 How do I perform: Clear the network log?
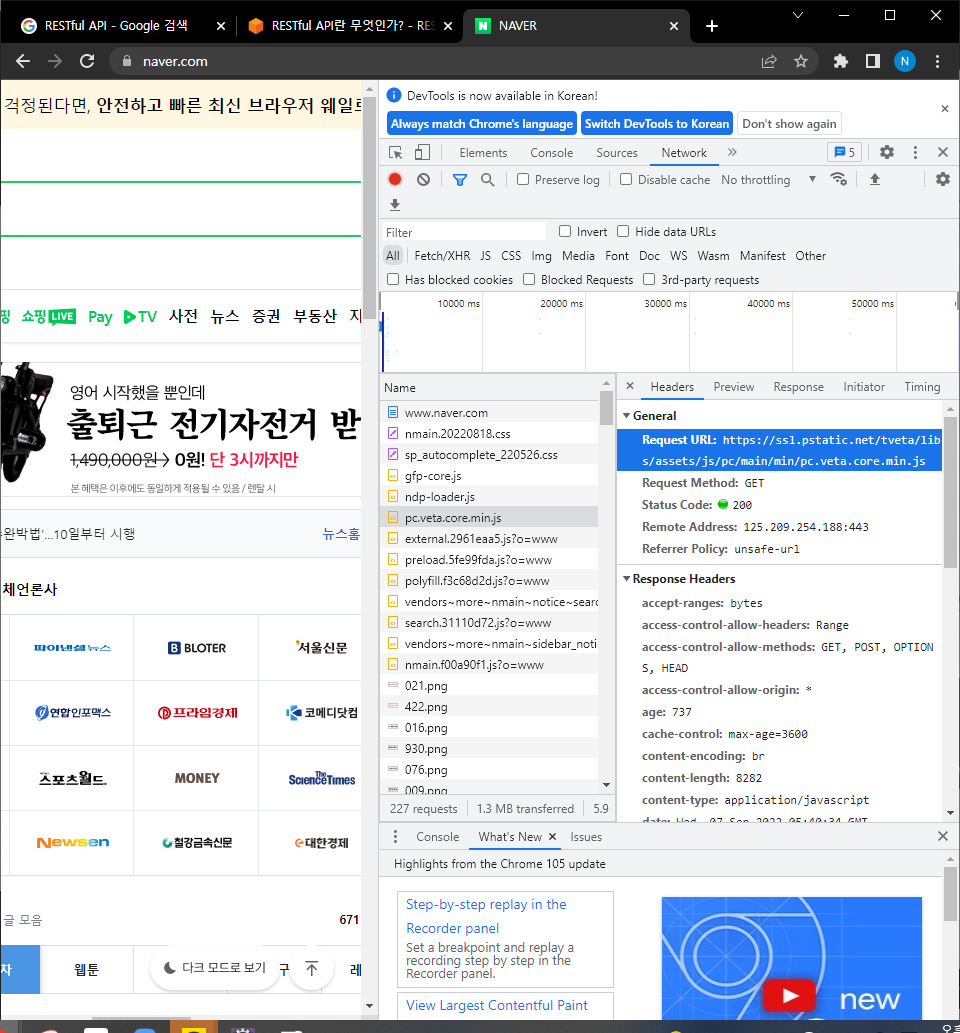coord(424,179)
